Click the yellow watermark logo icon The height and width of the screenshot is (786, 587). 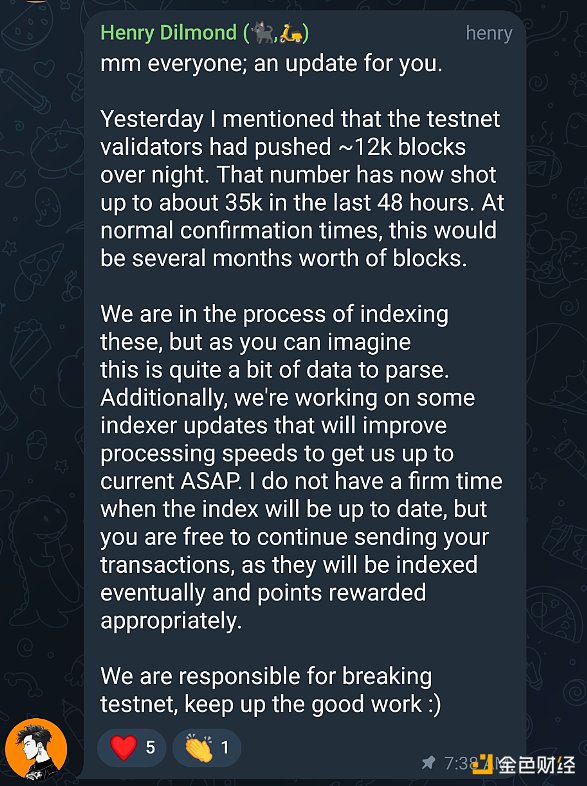click(482, 764)
